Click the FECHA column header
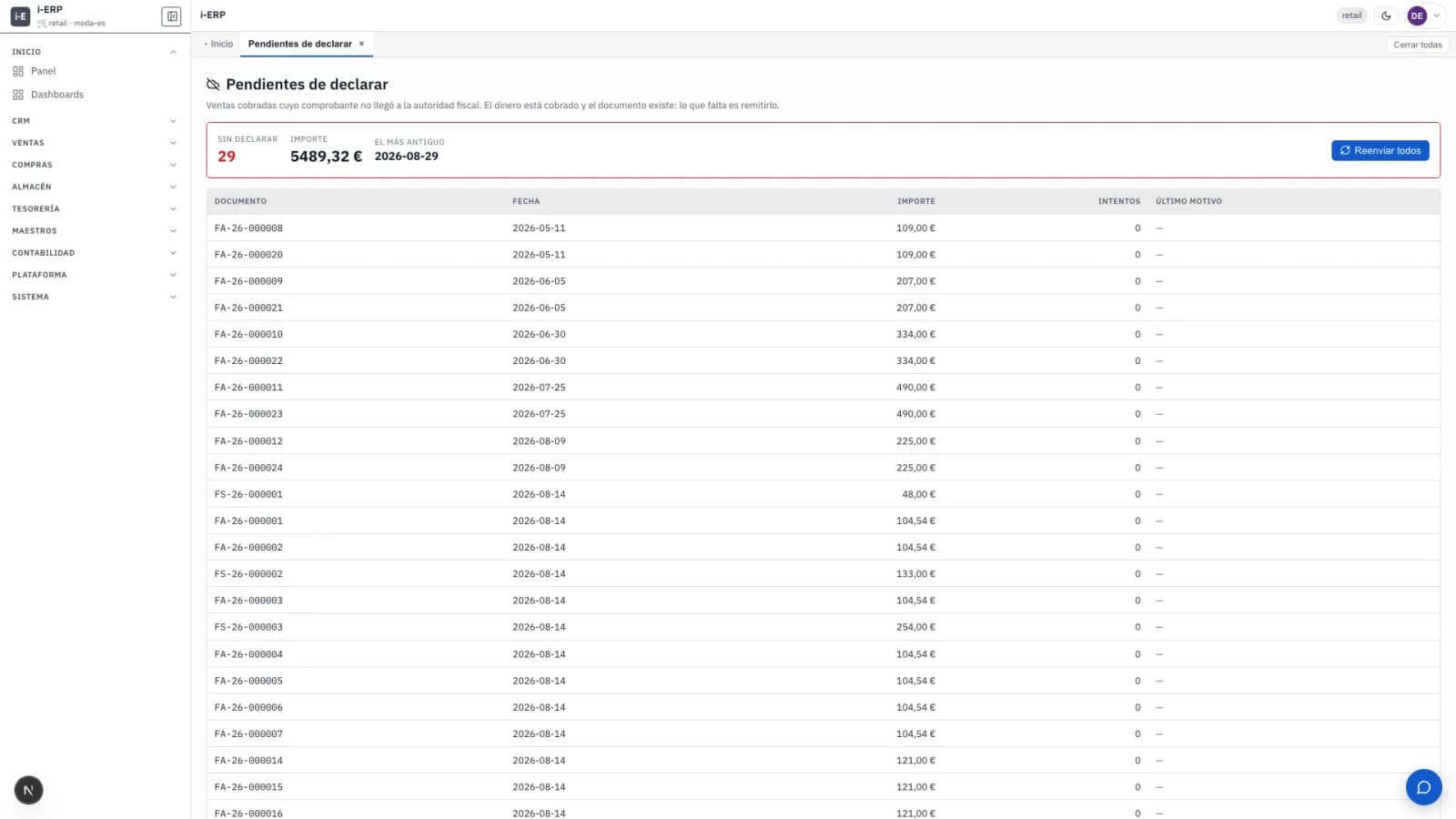Image resolution: width=1456 pixels, height=819 pixels. [x=526, y=201]
